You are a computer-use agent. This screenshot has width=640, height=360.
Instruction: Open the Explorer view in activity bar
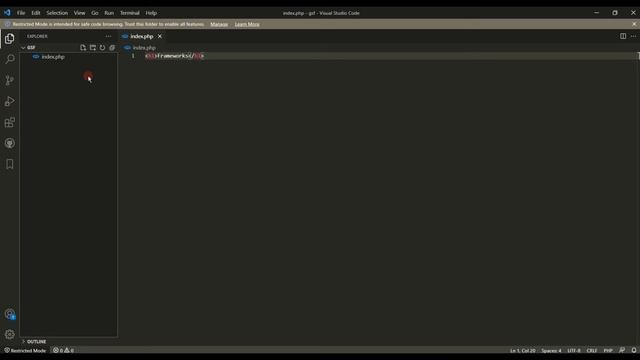(9, 39)
